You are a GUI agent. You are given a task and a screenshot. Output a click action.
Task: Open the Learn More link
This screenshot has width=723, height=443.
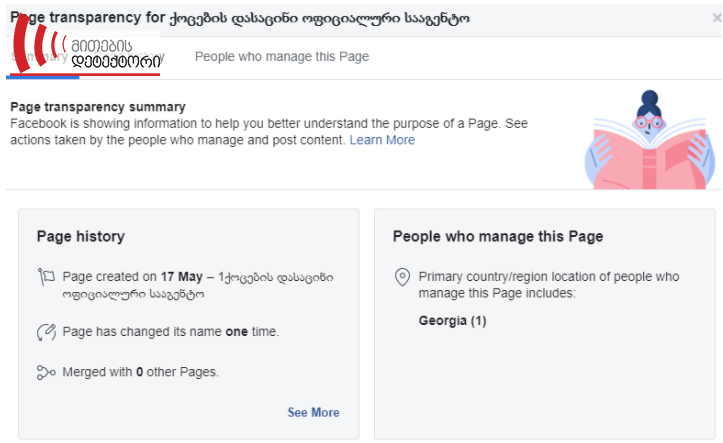tap(382, 140)
